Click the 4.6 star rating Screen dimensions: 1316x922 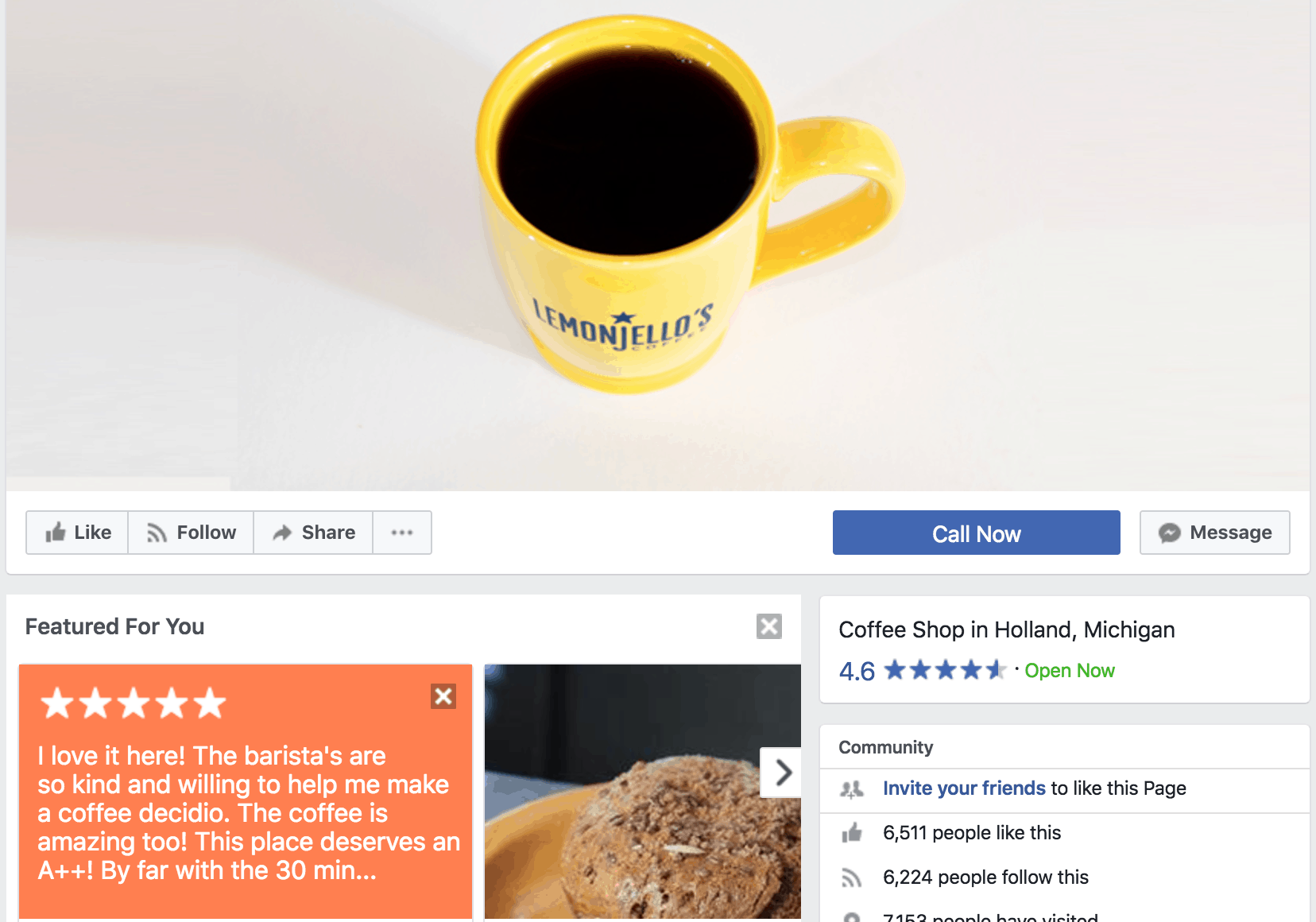(922, 671)
